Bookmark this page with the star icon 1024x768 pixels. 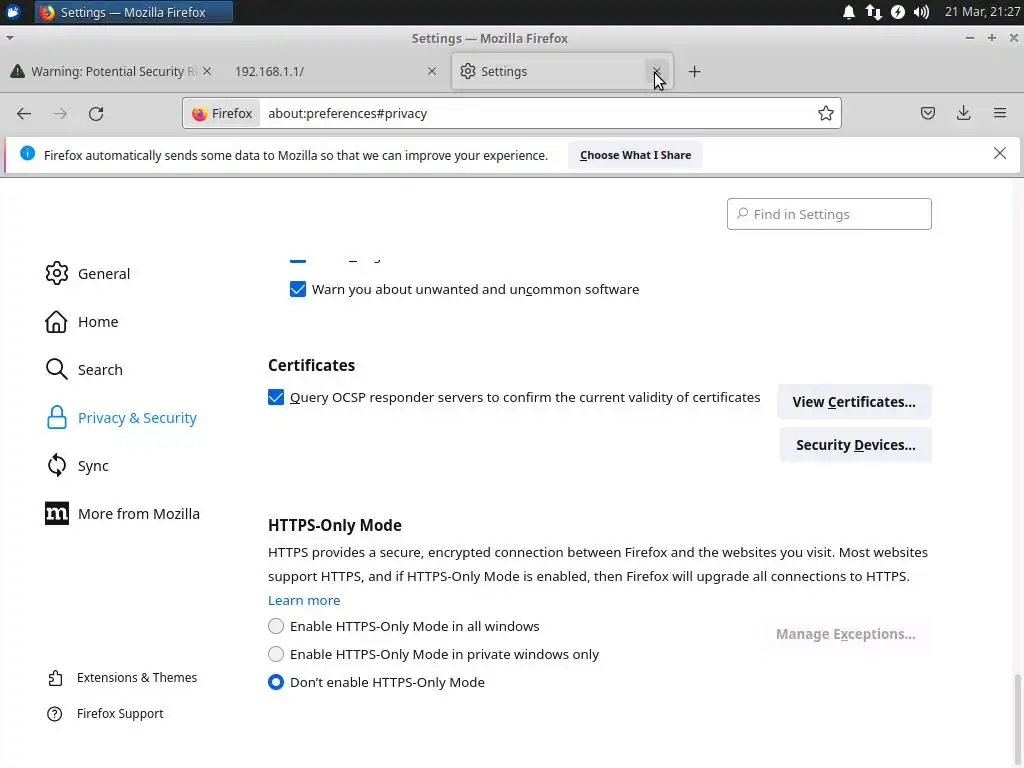pyautogui.click(x=826, y=113)
